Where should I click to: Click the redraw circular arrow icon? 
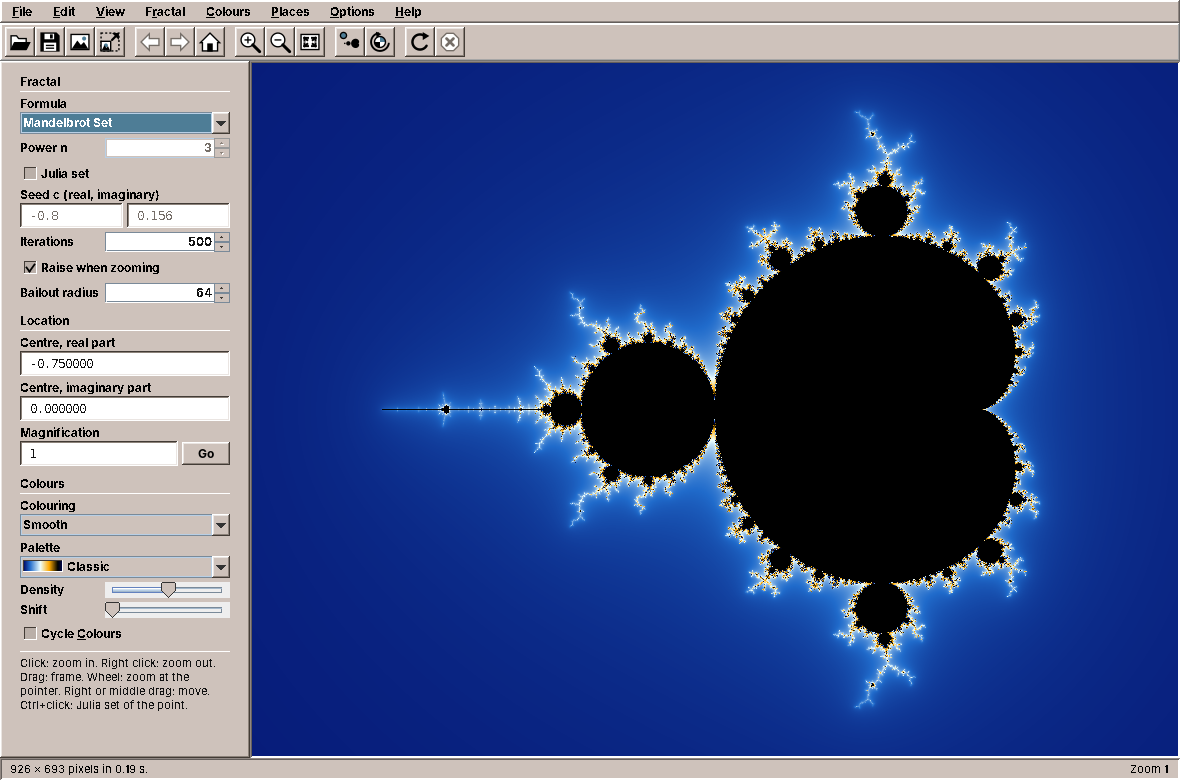pos(420,42)
